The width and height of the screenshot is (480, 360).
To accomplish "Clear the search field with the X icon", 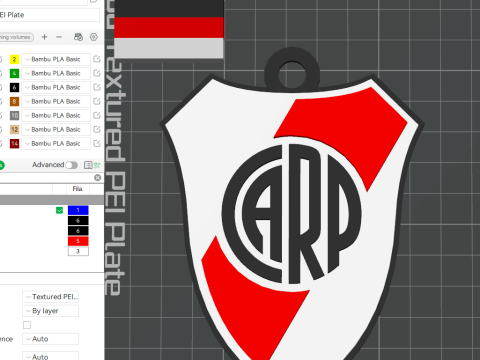I will click(x=97, y=178).
